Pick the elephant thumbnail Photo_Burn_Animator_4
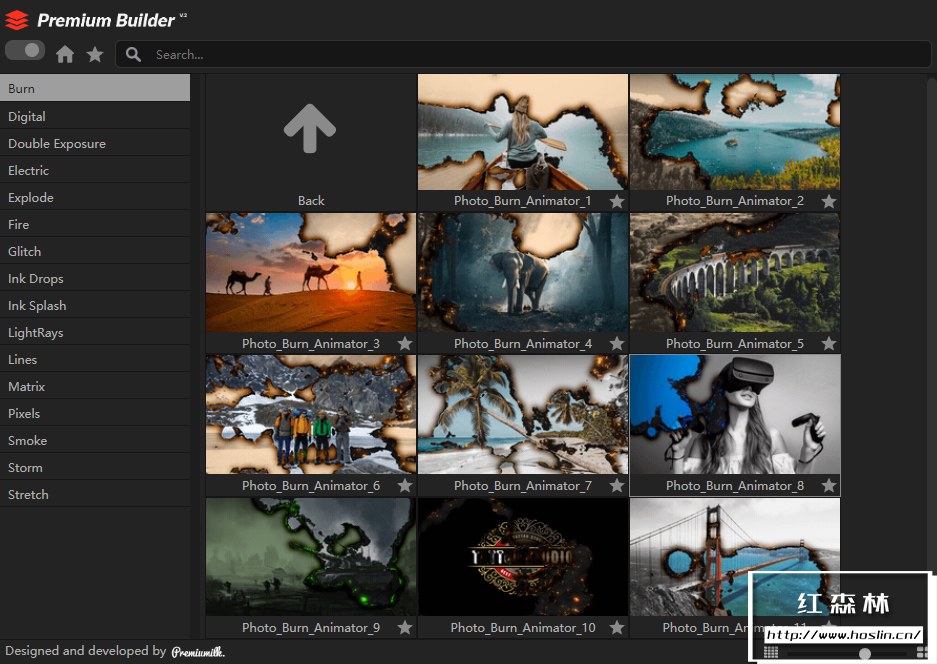Viewport: 937px width, 664px height. coord(523,273)
